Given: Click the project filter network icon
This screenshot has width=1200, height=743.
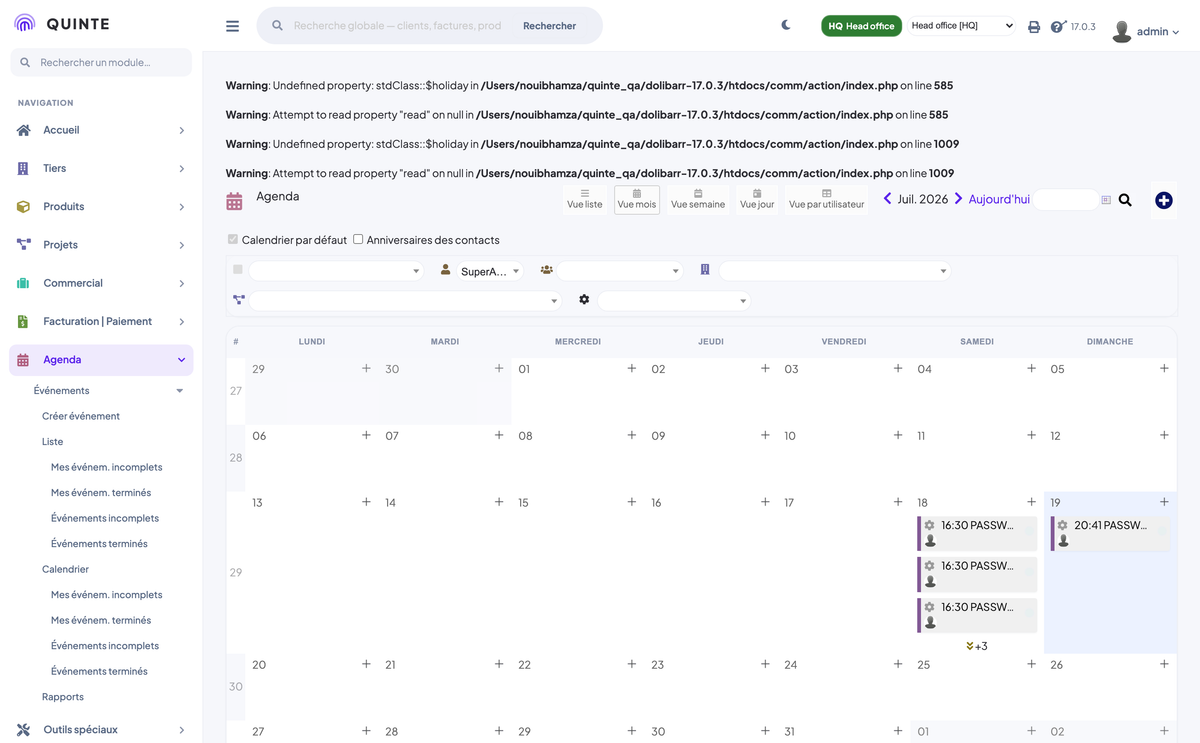Looking at the screenshot, I should click(x=239, y=300).
